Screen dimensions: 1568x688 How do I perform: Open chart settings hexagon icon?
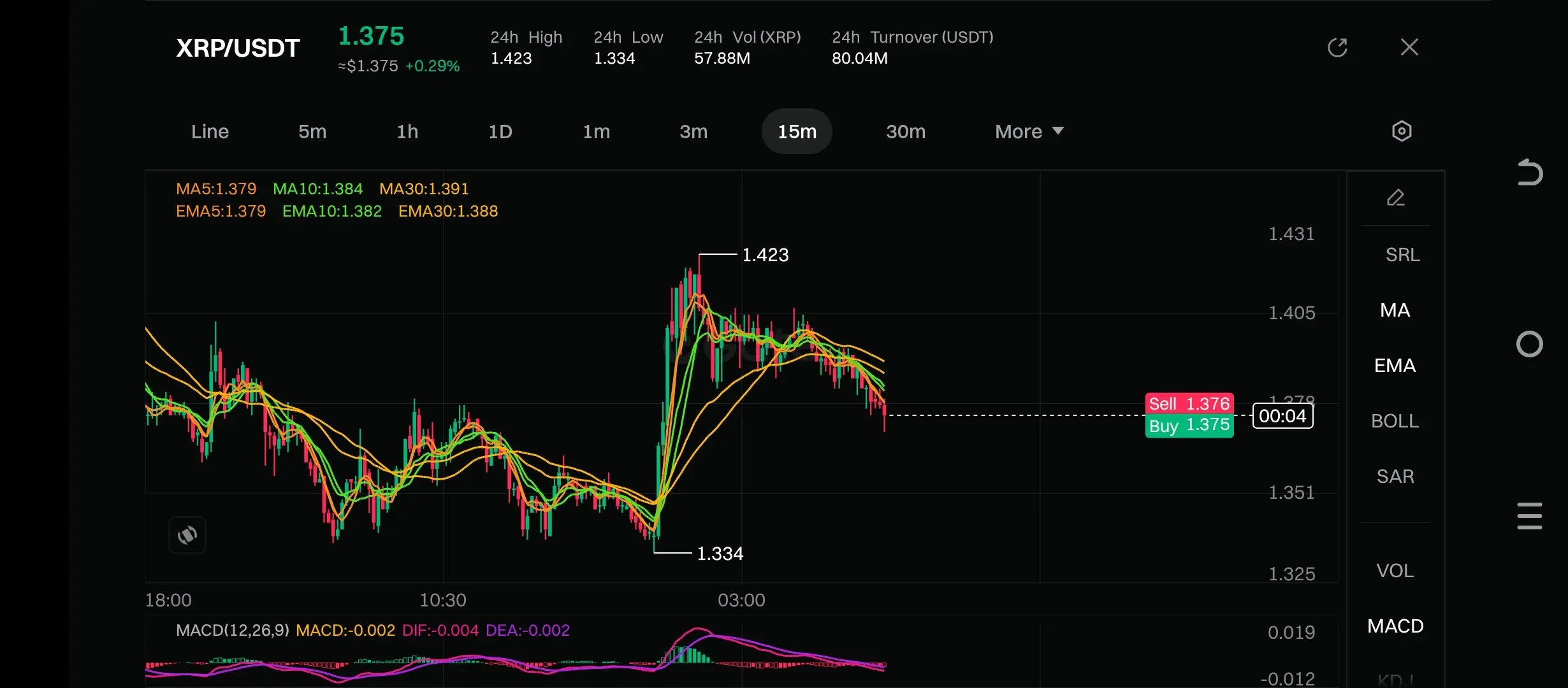[x=1401, y=131]
